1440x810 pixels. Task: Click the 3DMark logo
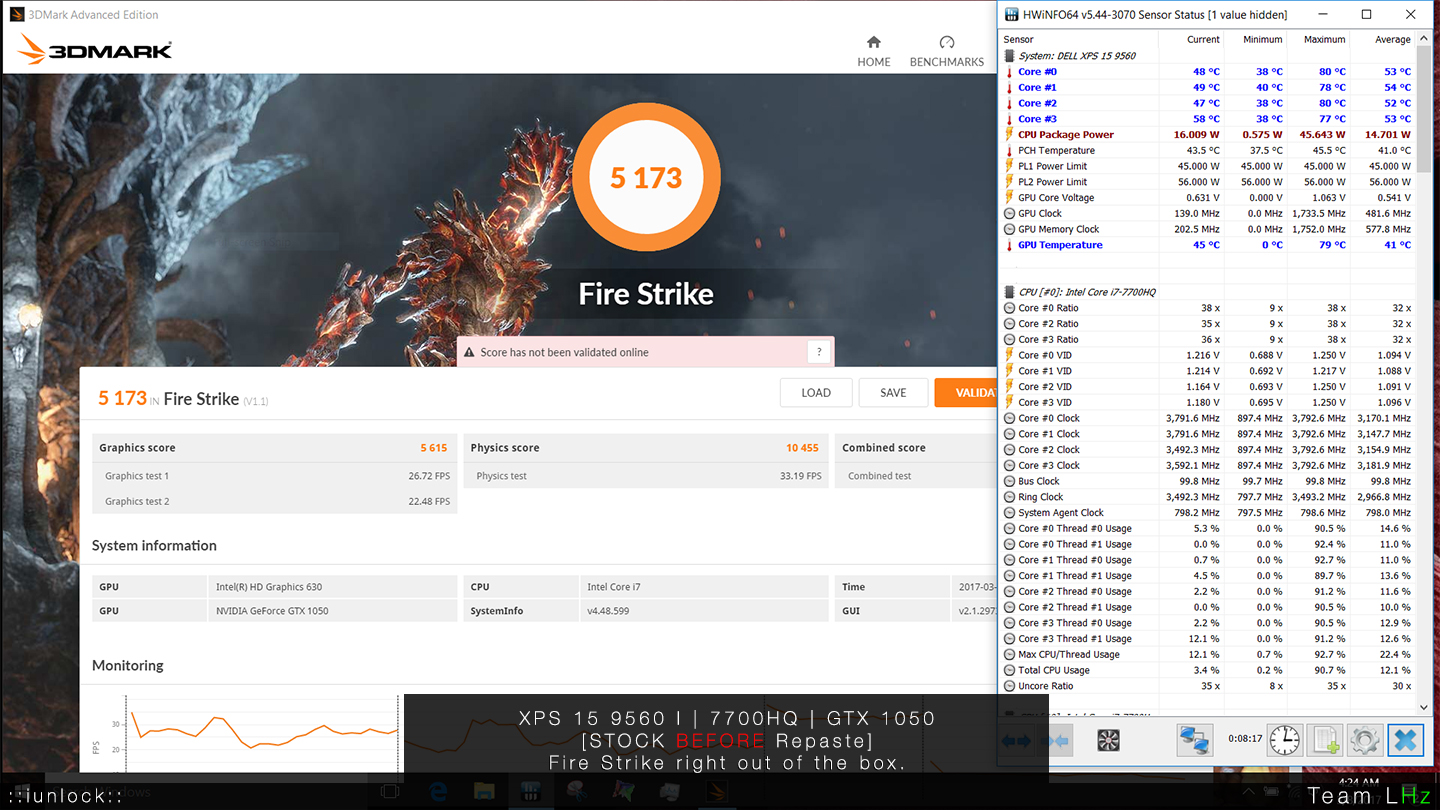click(x=96, y=51)
